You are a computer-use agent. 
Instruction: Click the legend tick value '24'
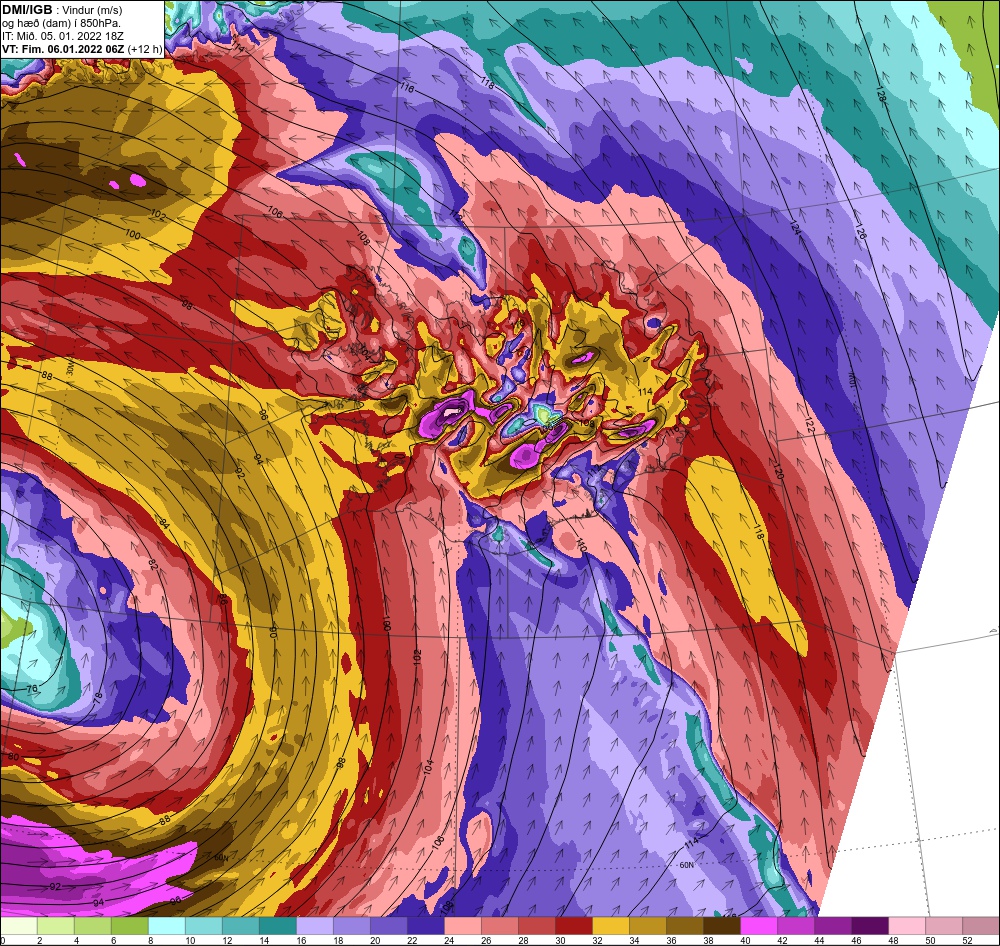[x=450, y=940]
